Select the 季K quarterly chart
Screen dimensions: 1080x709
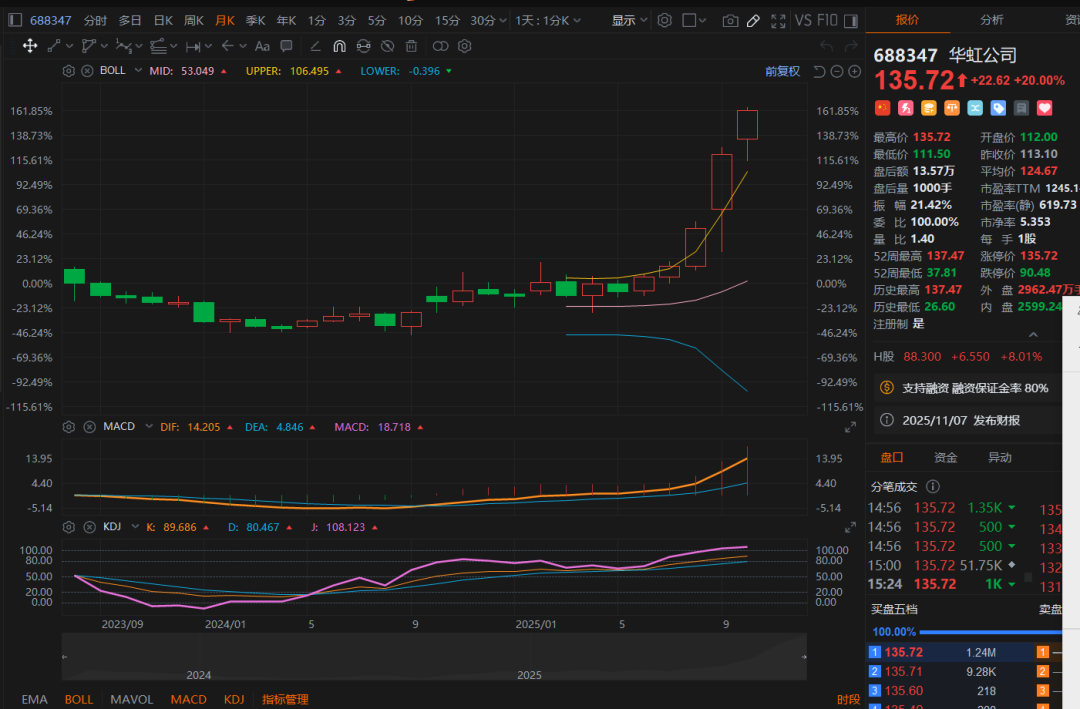pos(256,21)
